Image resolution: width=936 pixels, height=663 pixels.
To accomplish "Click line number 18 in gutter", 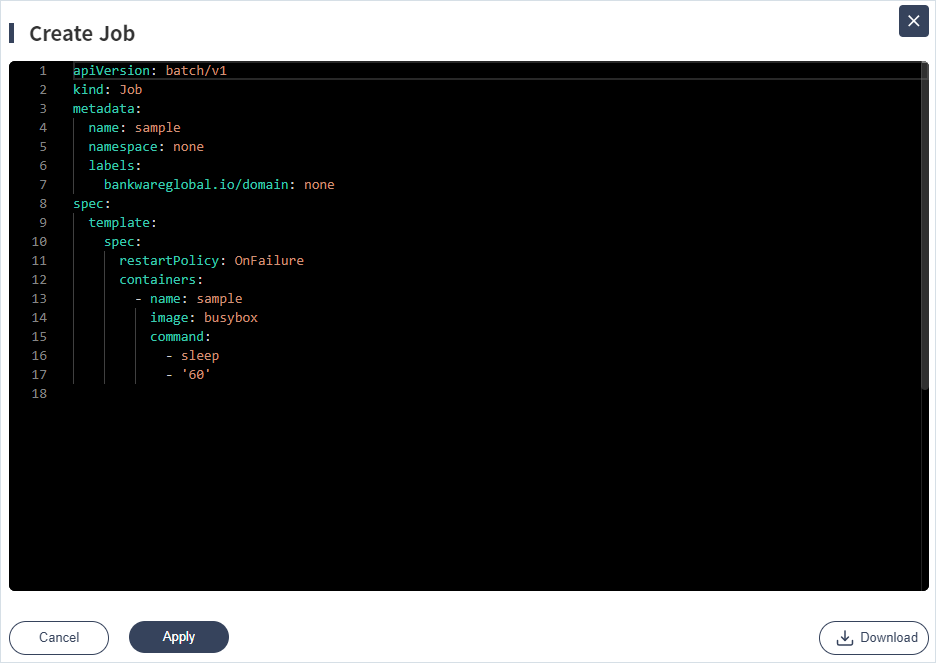I will pyautogui.click(x=39, y=394).
